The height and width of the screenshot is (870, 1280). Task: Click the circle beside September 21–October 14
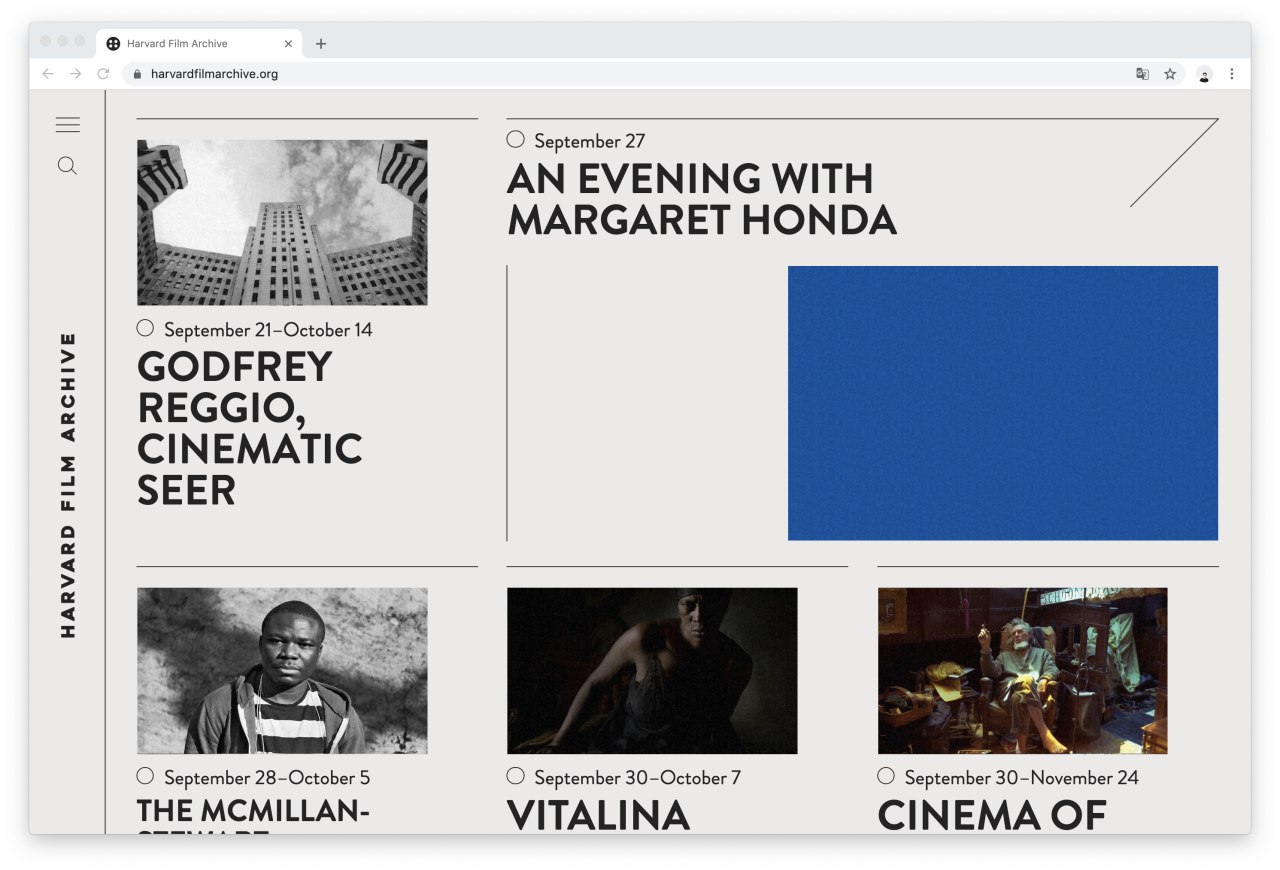[145, 327]
